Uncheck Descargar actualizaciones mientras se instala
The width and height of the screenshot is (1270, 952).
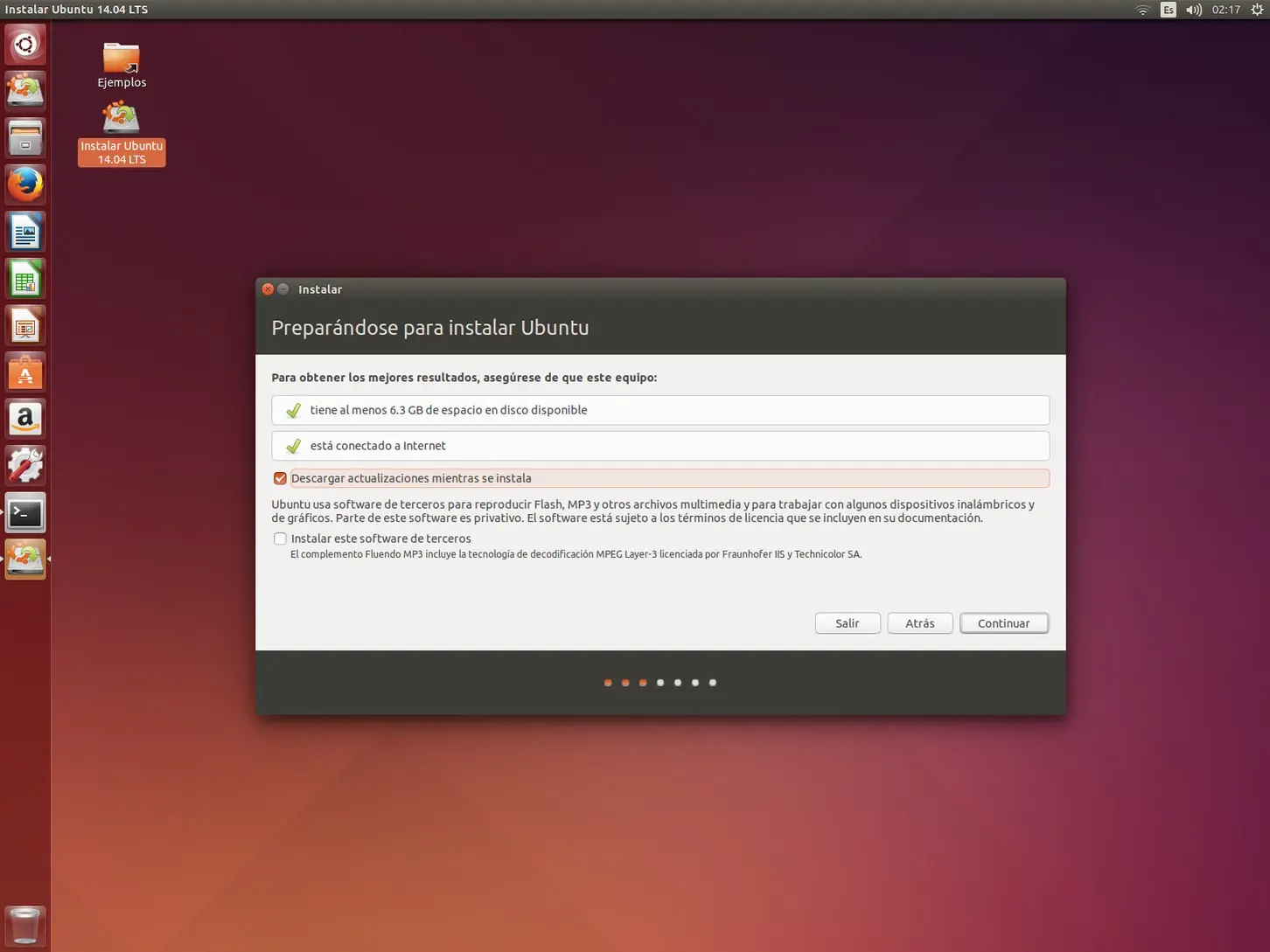[x=280, y=478]
